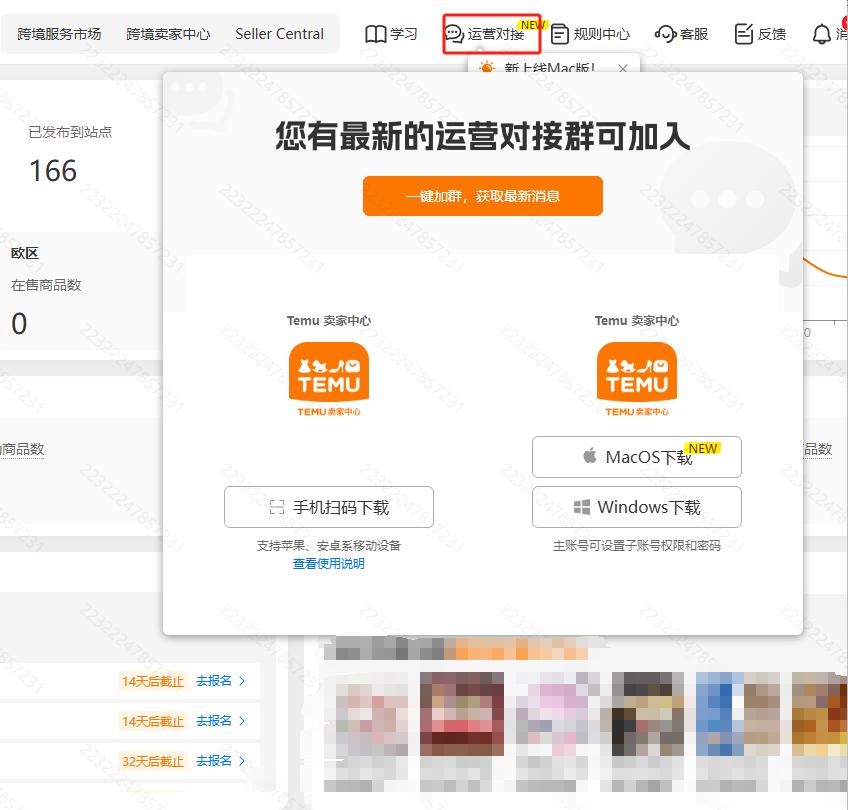Click the 运营对接 chat bubble icon
Image resolution: width=848 pixels, height=810 pixels.
click(x=454, y=34)
